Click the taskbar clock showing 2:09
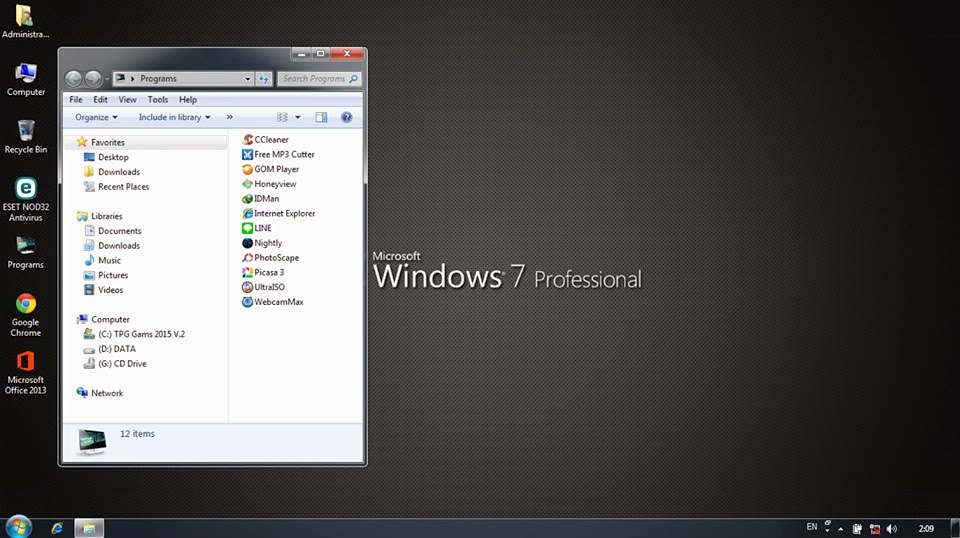The height and width of the screenshot is (538, 960). [x=926, y=529]
